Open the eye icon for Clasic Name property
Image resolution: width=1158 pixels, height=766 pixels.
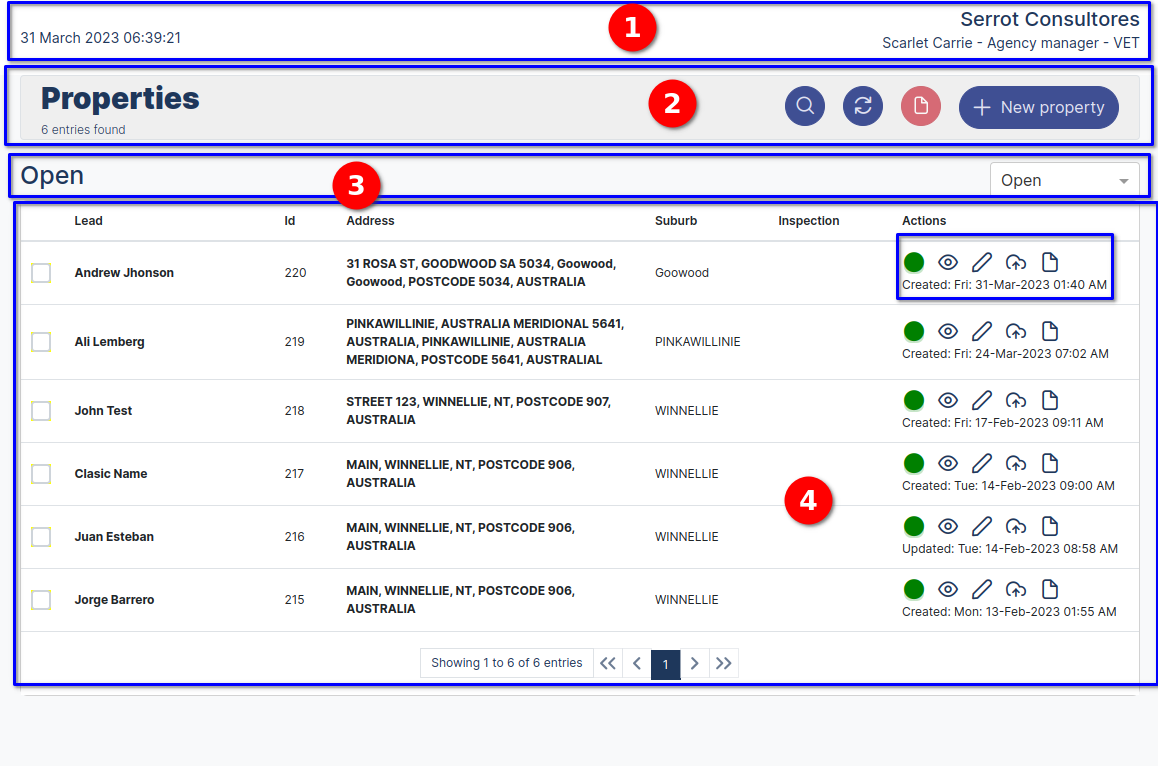click(948, 463)
